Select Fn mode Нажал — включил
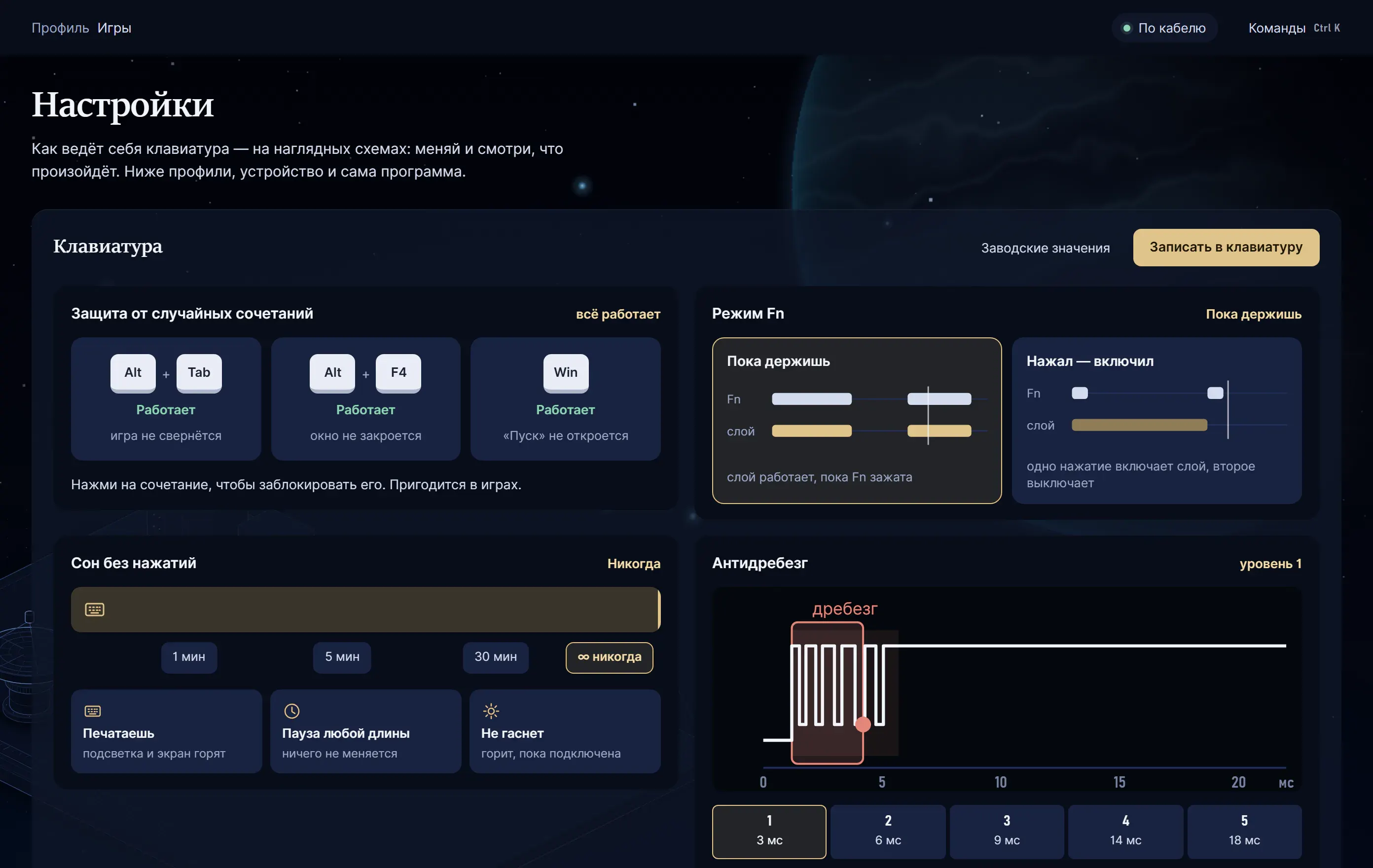 click(1156, 420)
